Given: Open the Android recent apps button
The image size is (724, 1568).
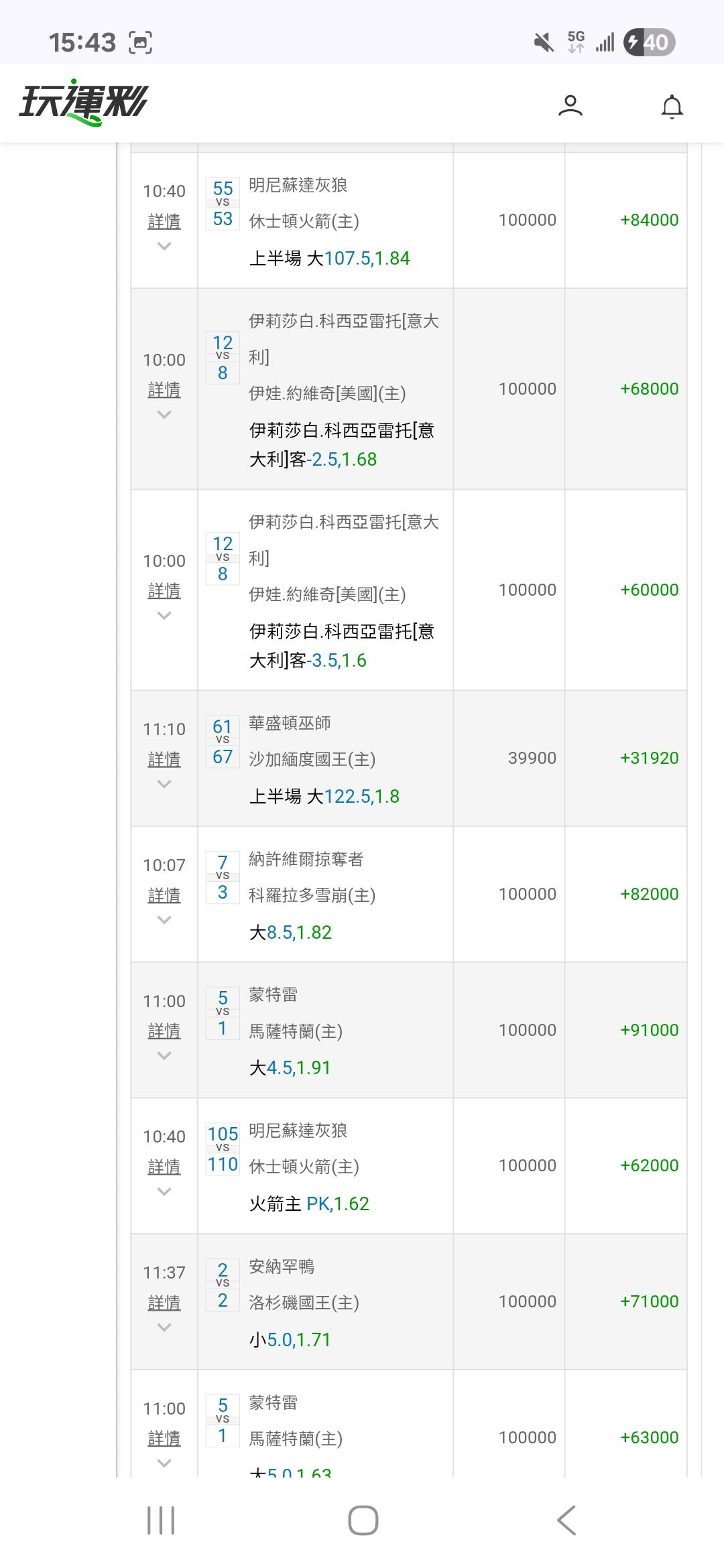Looking at the screenshot, I should [x=161, y=1520].
